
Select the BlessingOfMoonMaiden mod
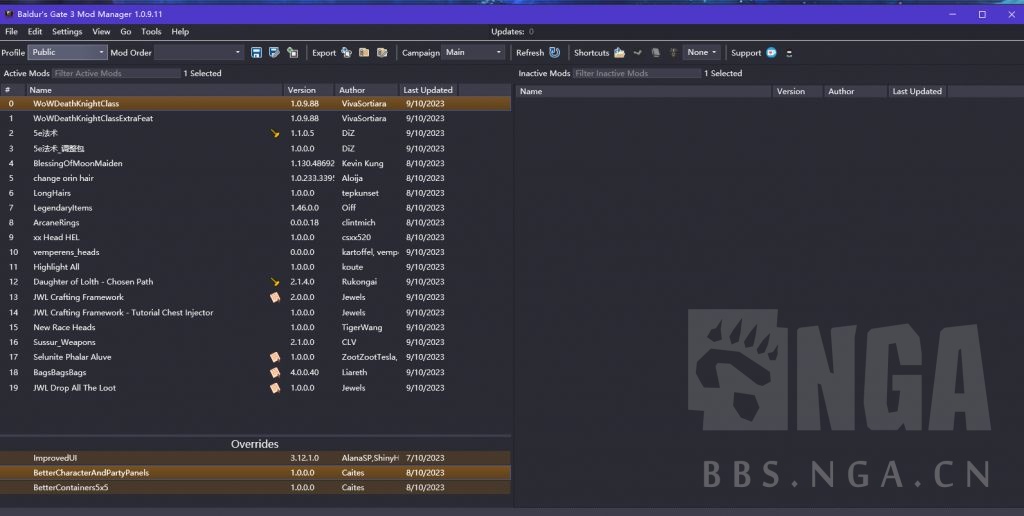255,163
